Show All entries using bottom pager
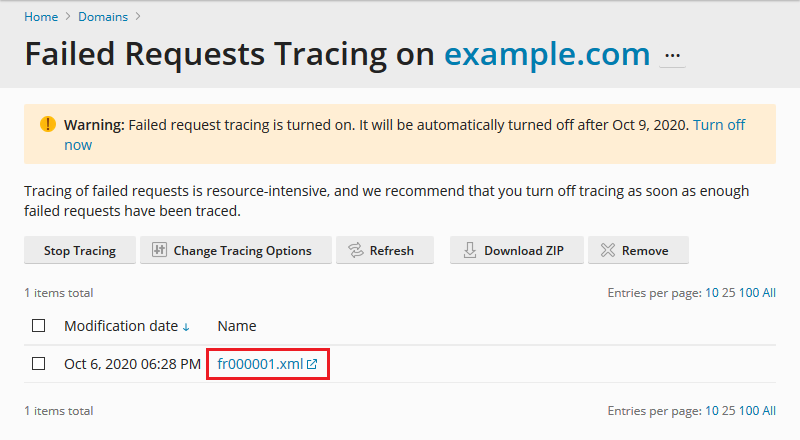 (769, 411)
